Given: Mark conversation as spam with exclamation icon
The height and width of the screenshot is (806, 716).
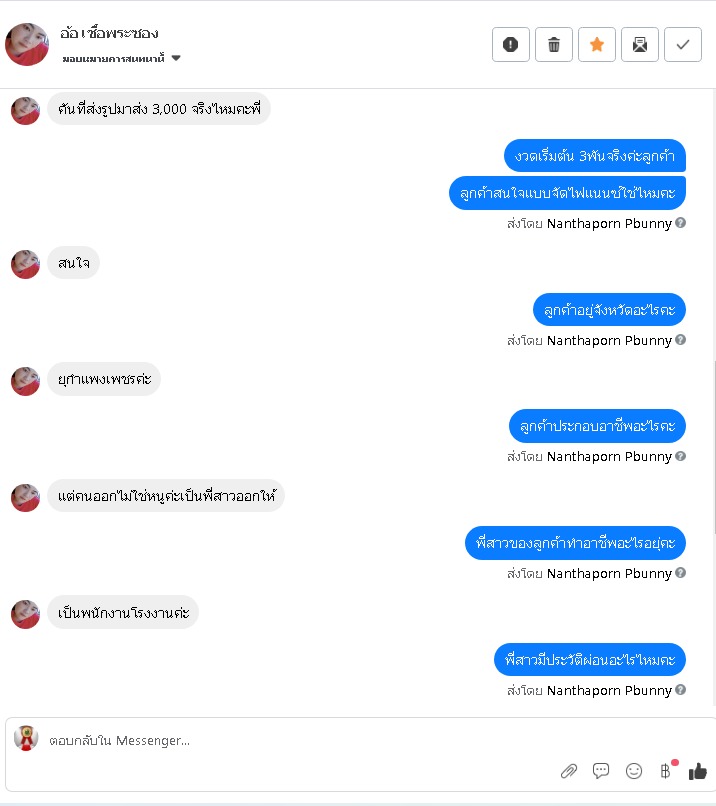Looking at the screenshot, I should 510,45.
